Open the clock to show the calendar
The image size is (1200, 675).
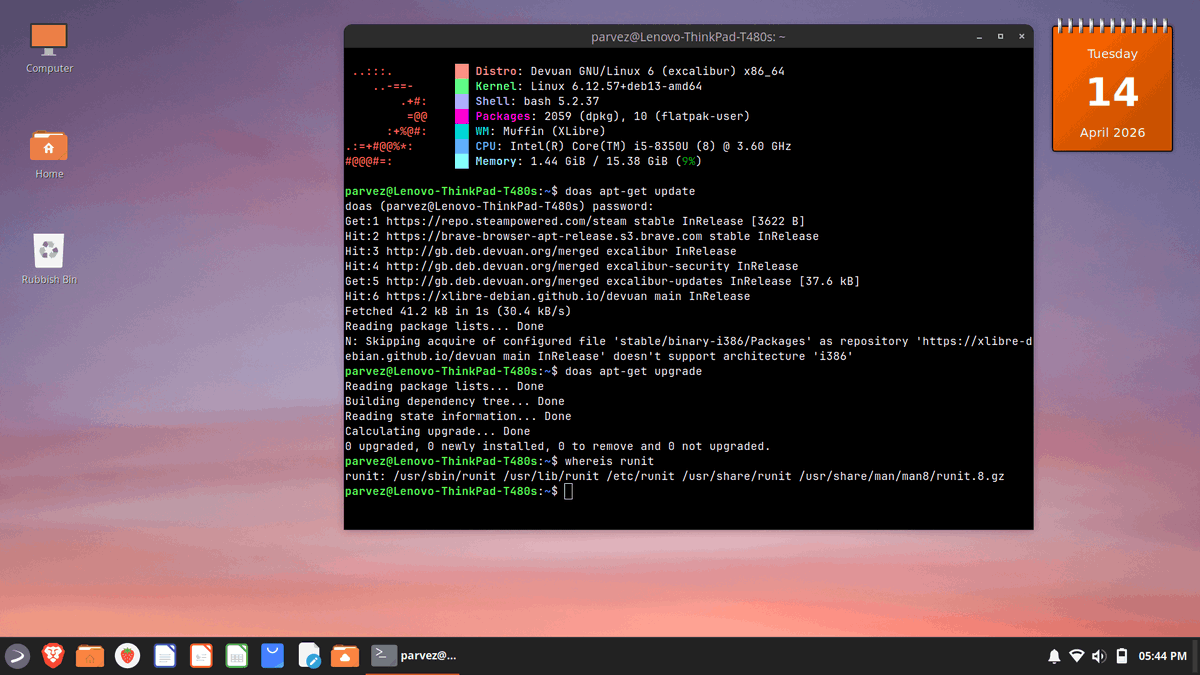(x=1163, y=656)
